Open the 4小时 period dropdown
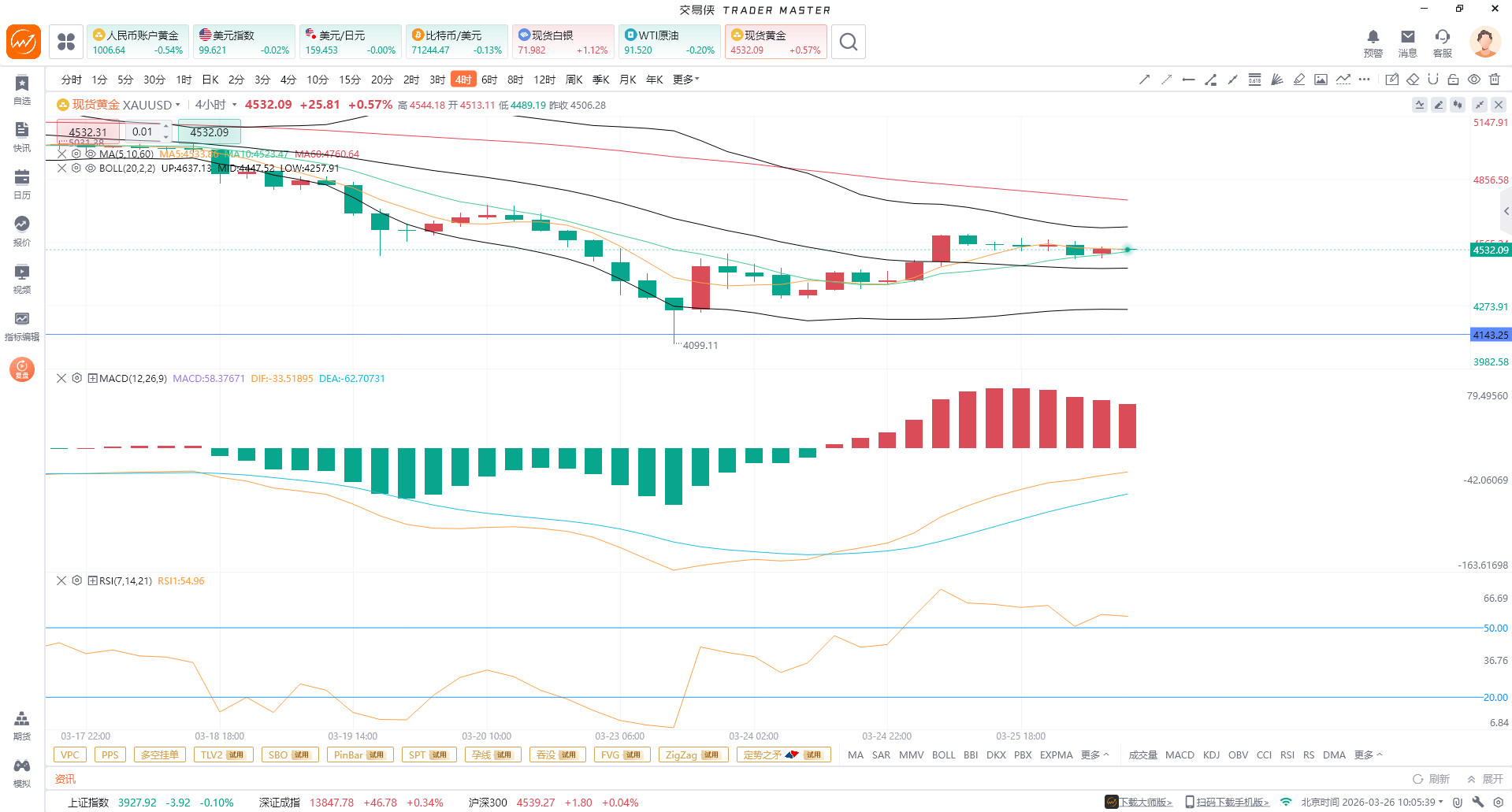 pos(216,105)
